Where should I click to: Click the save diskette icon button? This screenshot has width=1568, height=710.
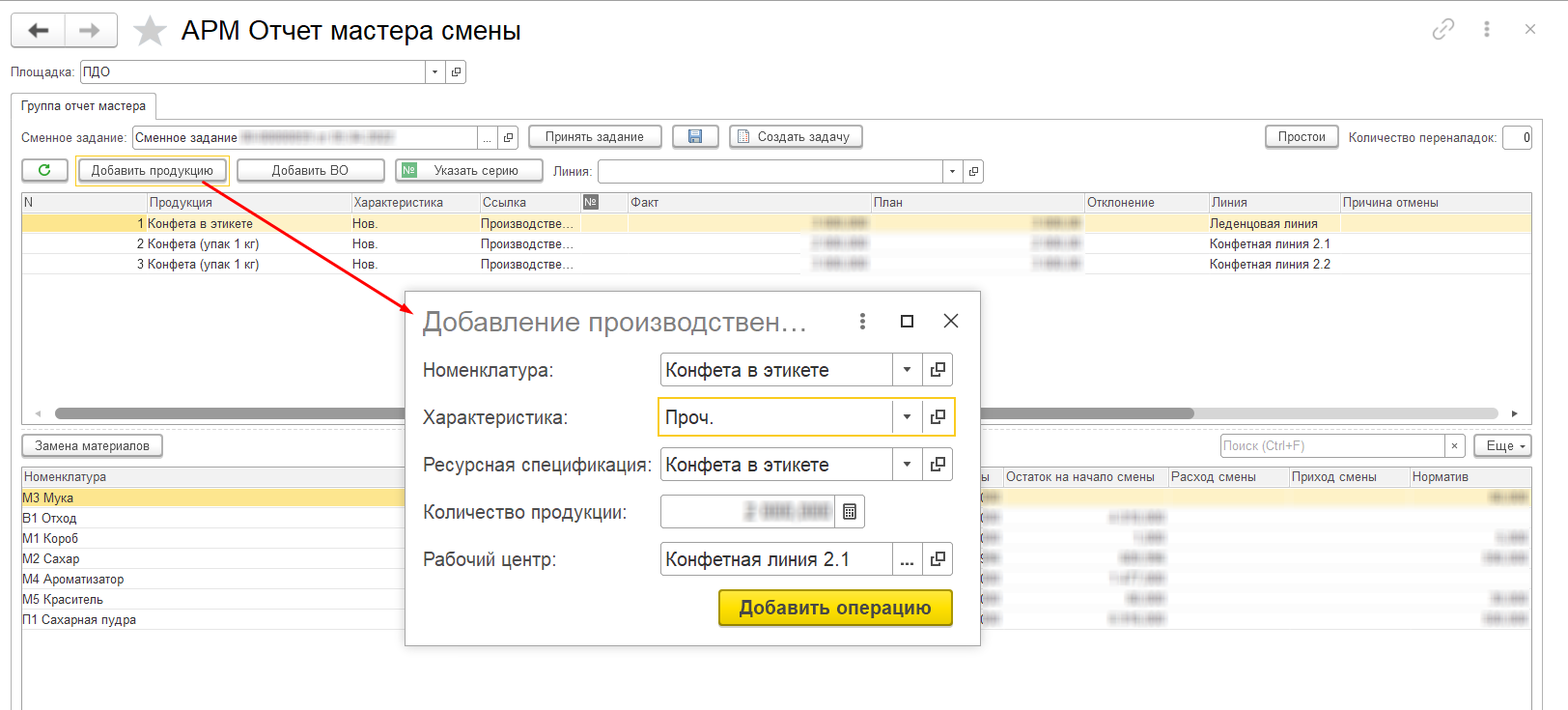695,137
